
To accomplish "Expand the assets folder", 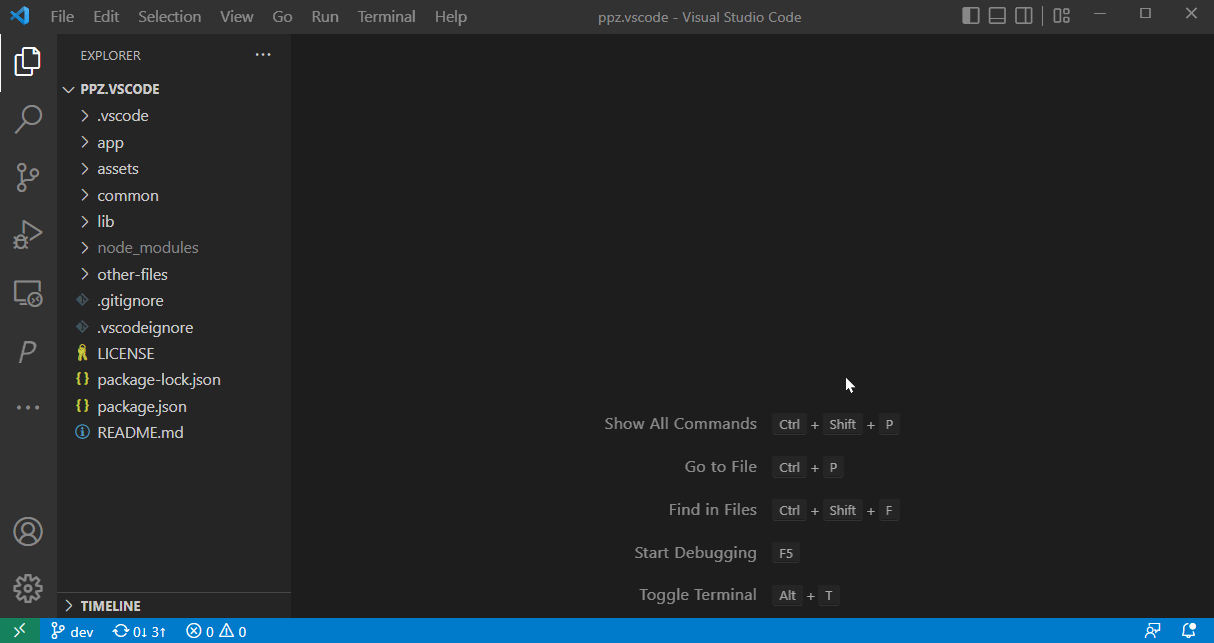I will tap(174, 168).
